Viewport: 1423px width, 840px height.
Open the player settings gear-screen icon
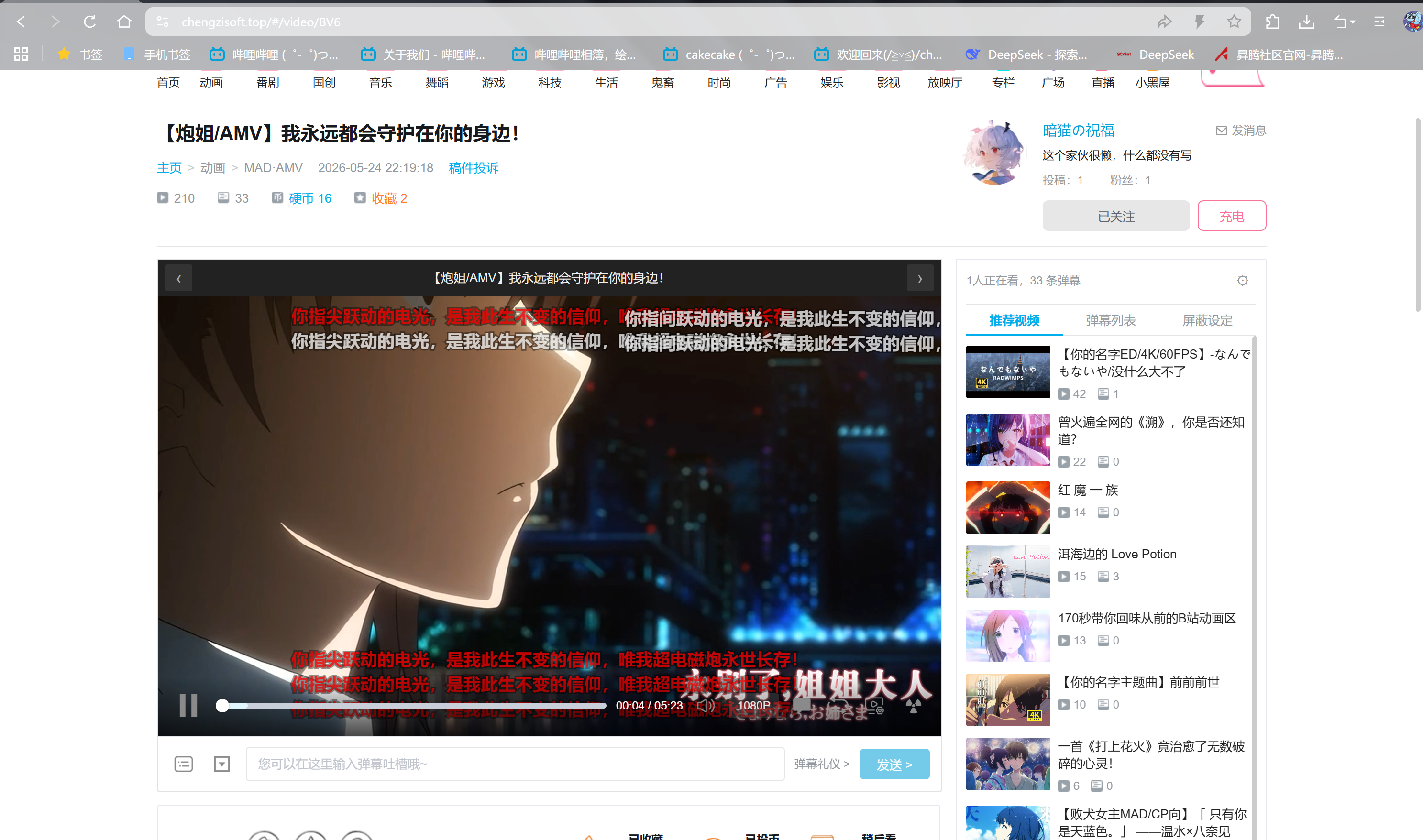click(875, 706)
